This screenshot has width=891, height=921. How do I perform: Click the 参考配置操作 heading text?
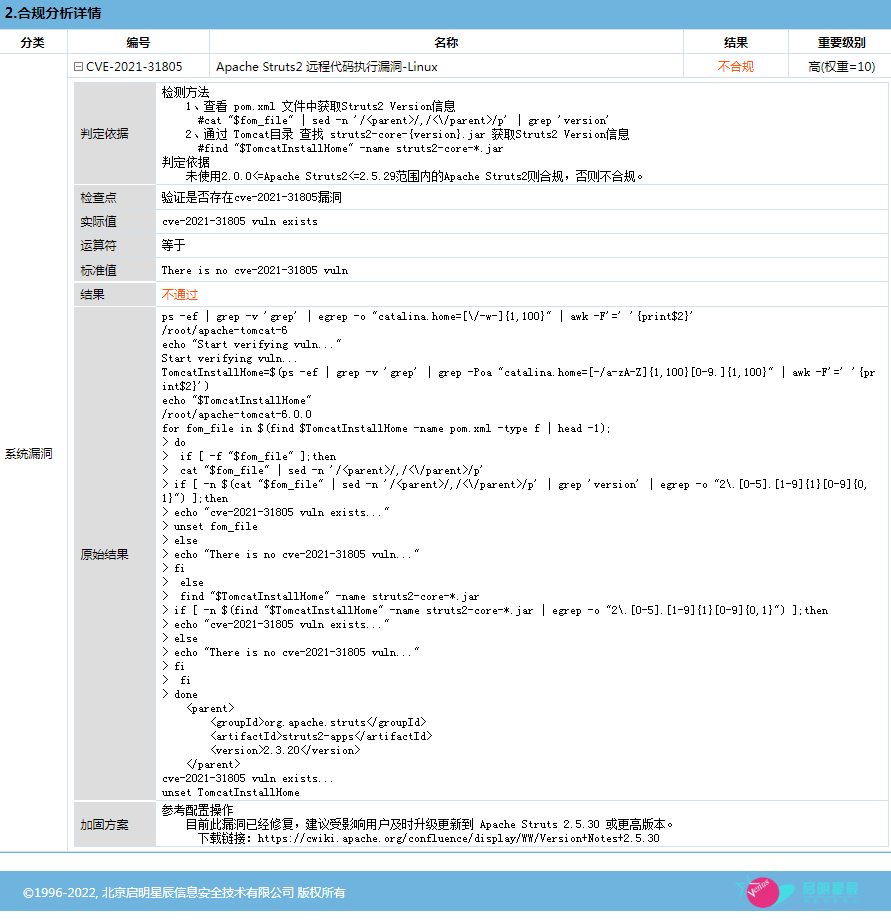point(197,811)
